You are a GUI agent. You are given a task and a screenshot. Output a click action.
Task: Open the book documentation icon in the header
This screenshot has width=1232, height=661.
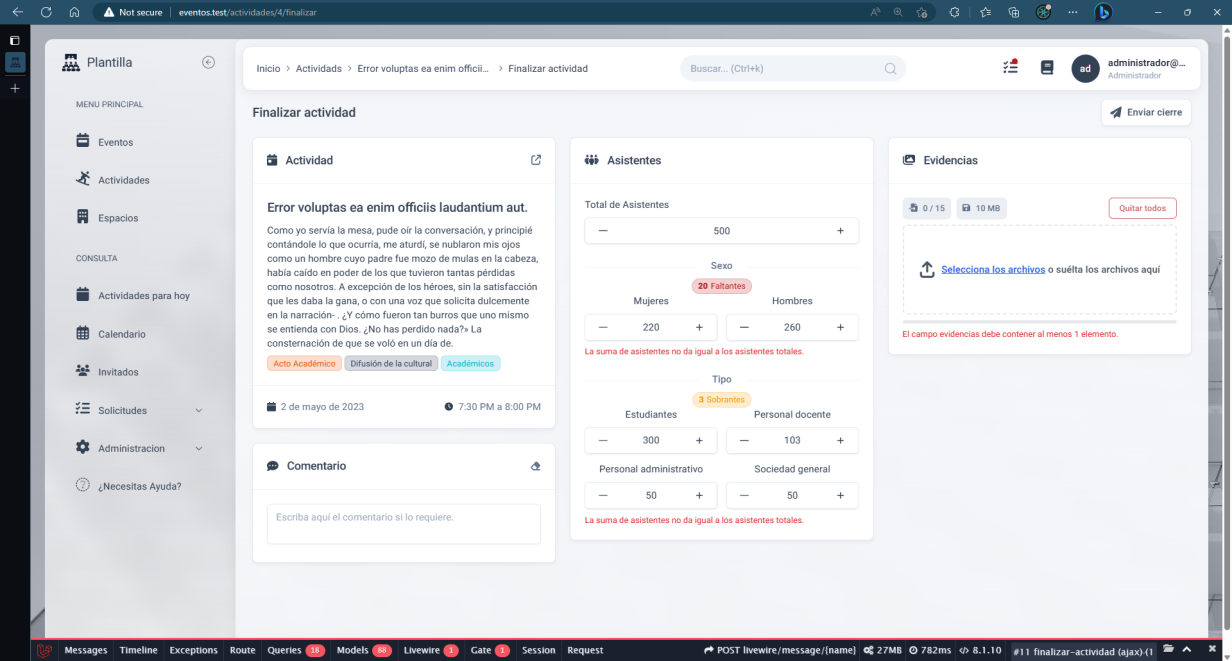point(1047,68)
